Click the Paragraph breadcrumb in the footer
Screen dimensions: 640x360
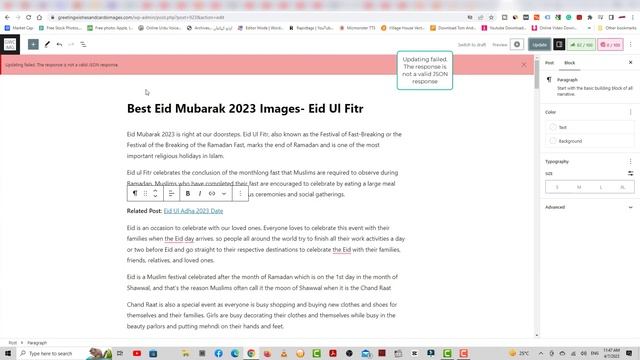pyautogui.click(x=37, y=343)
